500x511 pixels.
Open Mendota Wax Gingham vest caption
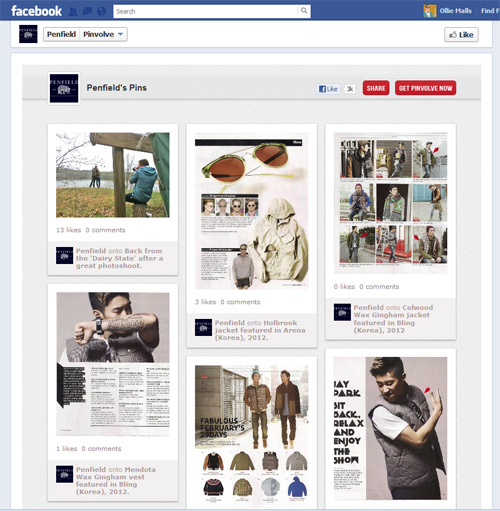tap(116, 481)
